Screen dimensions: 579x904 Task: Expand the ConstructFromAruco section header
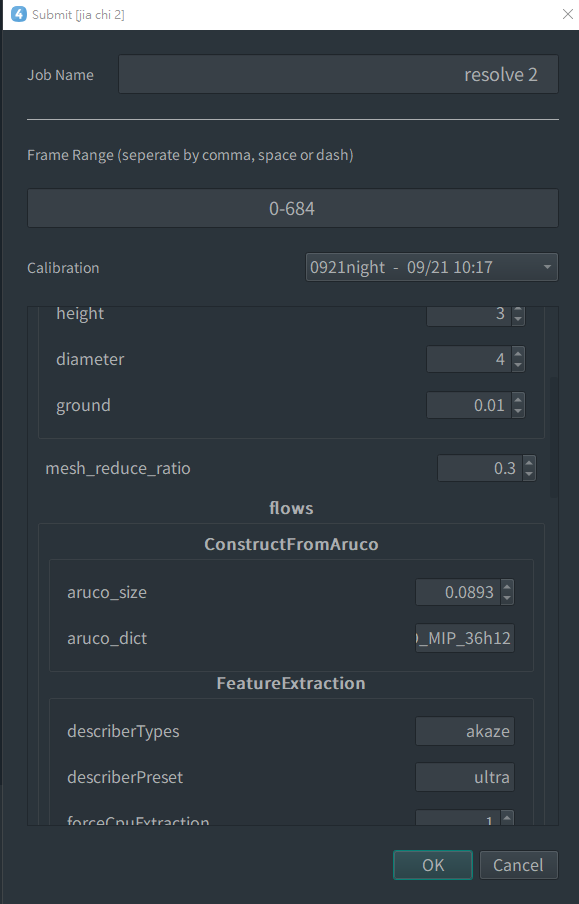pyautogui.click(x=290, y=544)
